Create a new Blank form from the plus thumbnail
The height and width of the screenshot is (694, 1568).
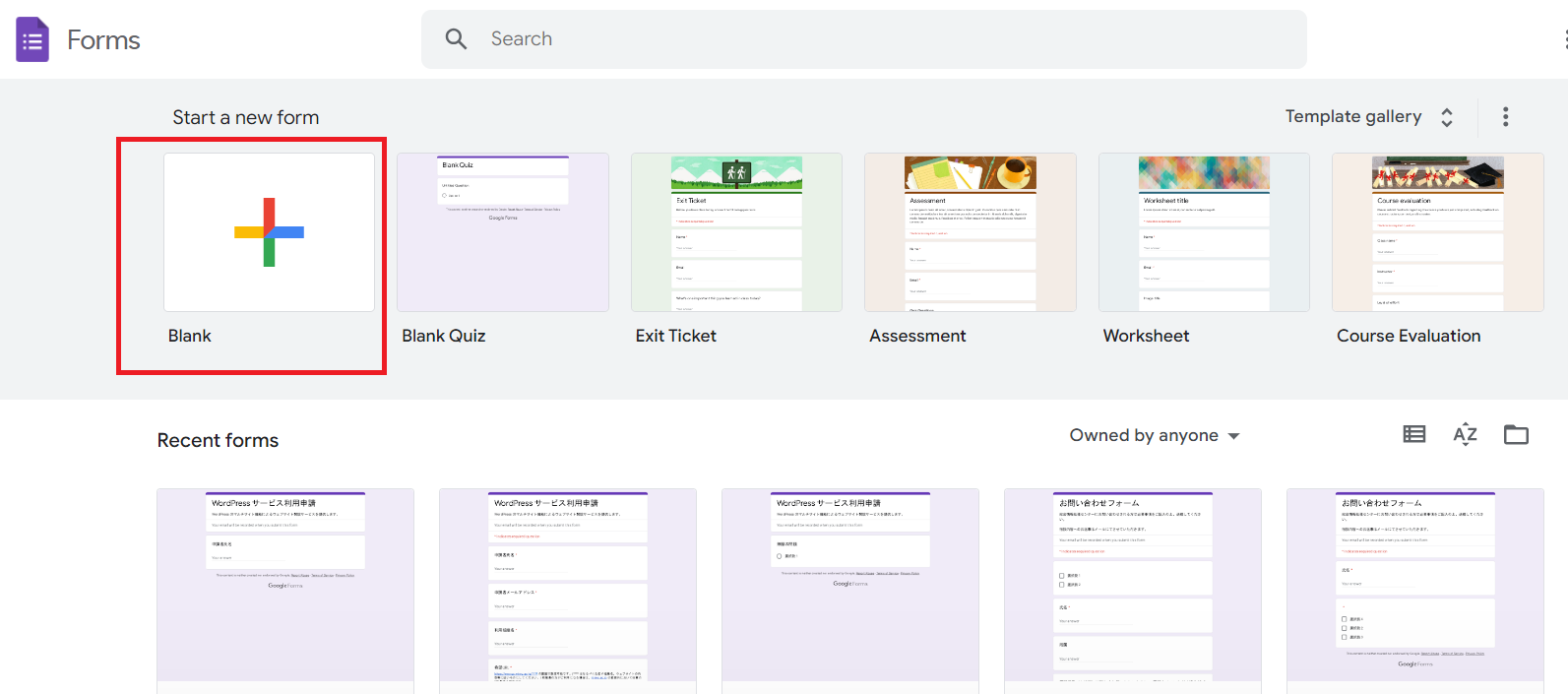click(269, 232)
